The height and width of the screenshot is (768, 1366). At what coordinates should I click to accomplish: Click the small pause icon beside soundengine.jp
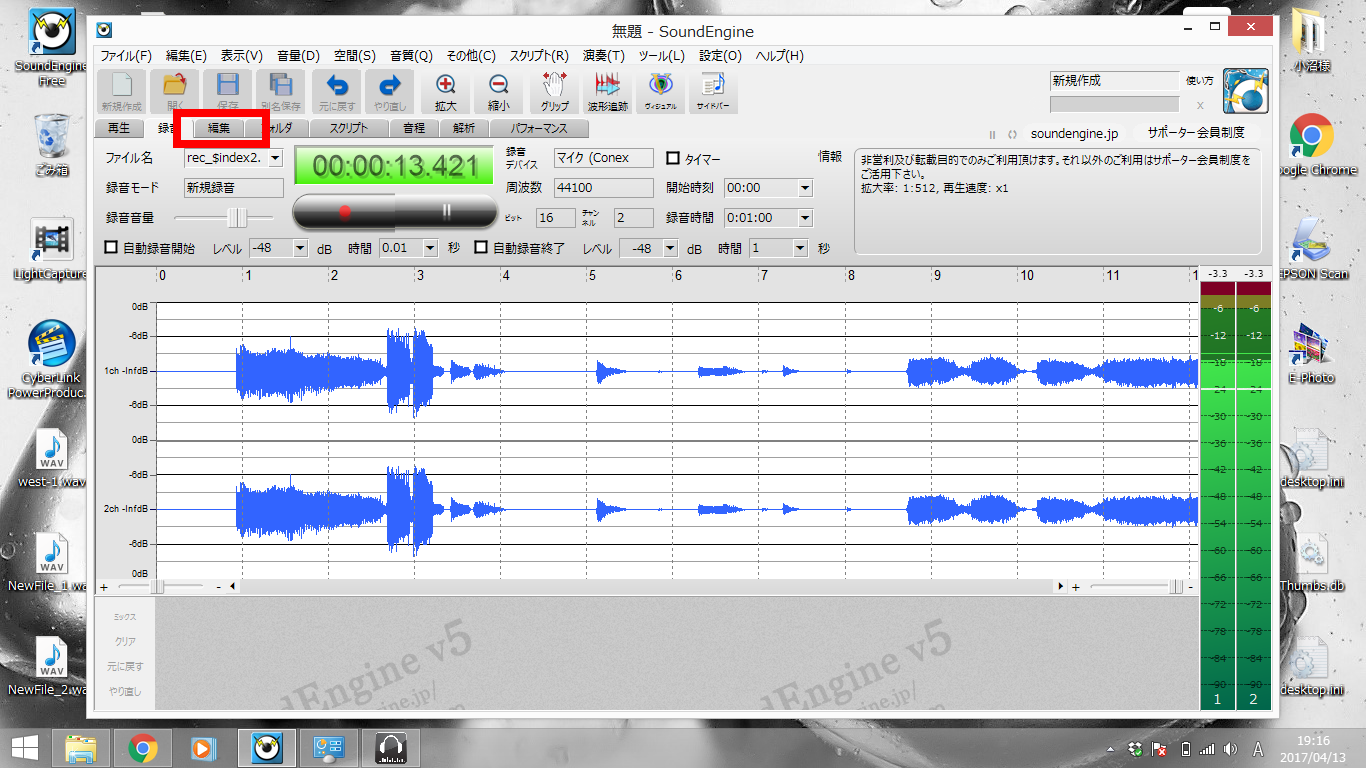(993, 134)
